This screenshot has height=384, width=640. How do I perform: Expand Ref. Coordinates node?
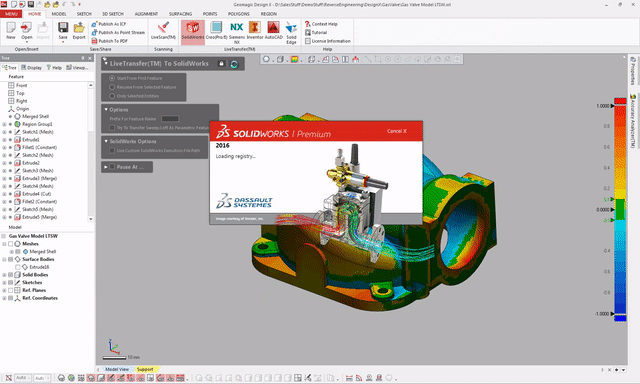point(4,298)
